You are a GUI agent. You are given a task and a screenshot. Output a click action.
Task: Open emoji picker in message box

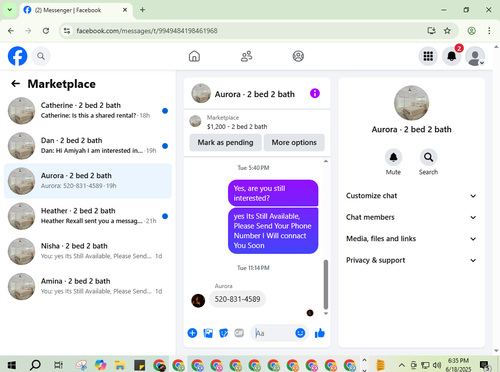[x=300, y=333]
